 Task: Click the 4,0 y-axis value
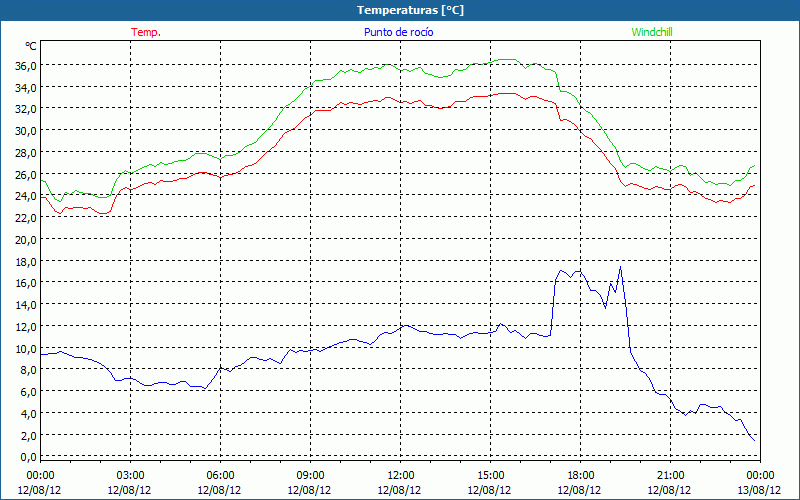pyautogui.click(x=28, y=414)
